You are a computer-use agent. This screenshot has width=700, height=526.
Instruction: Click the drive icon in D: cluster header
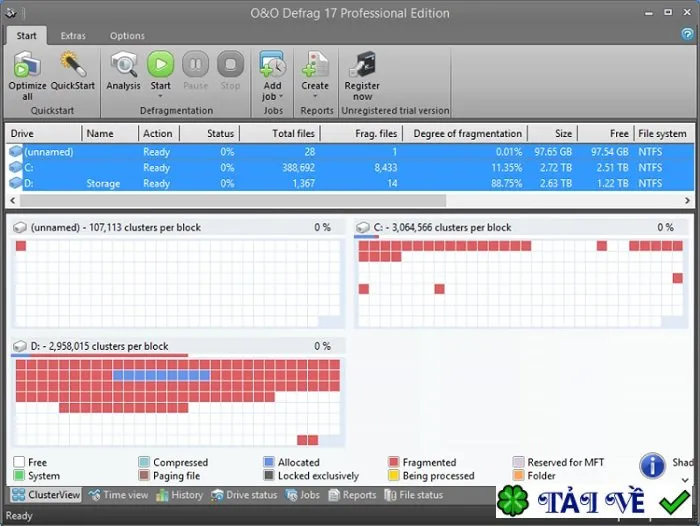20,346
